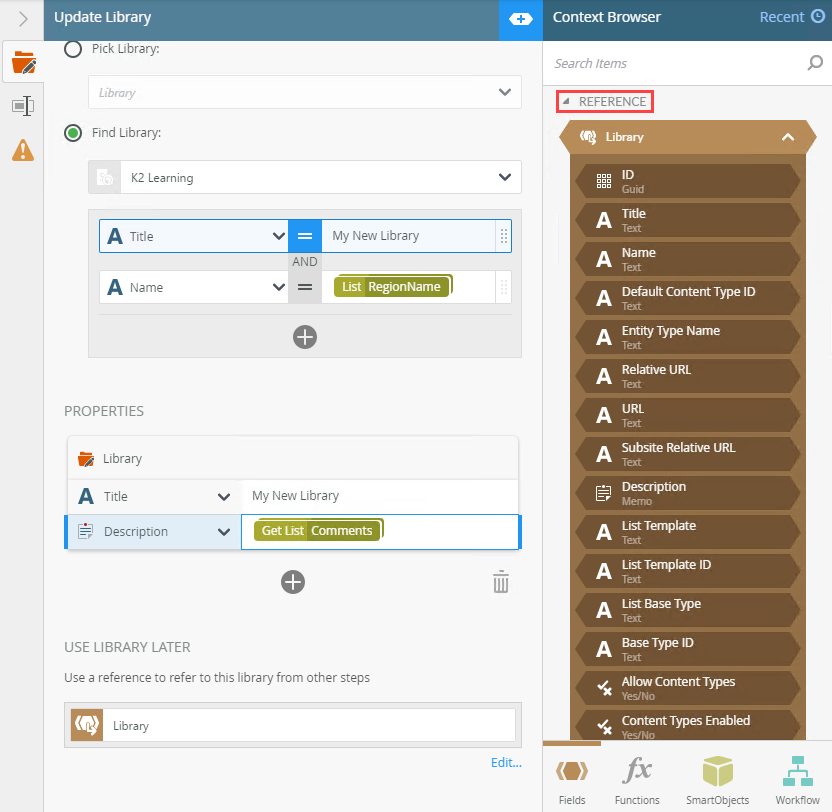Select the Entity Type Name field
The width and height of the screenshot is (832, 812).
[688, 337]
